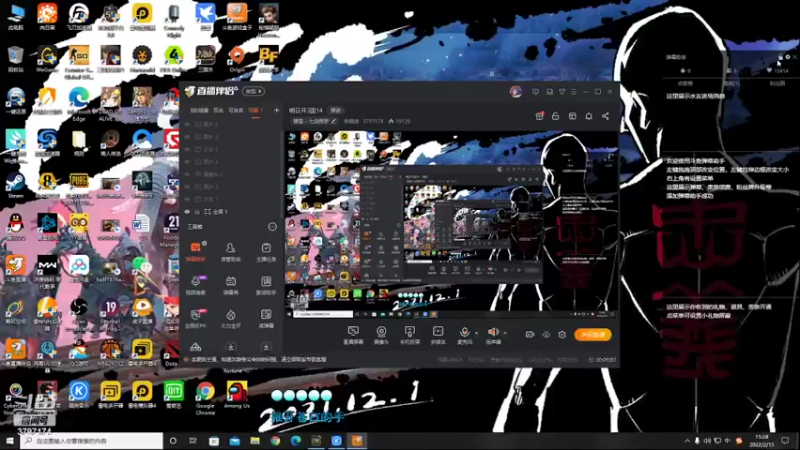Toggle the lock on the 全屏 1 source
800x450 pixels.
click(197, 212)
